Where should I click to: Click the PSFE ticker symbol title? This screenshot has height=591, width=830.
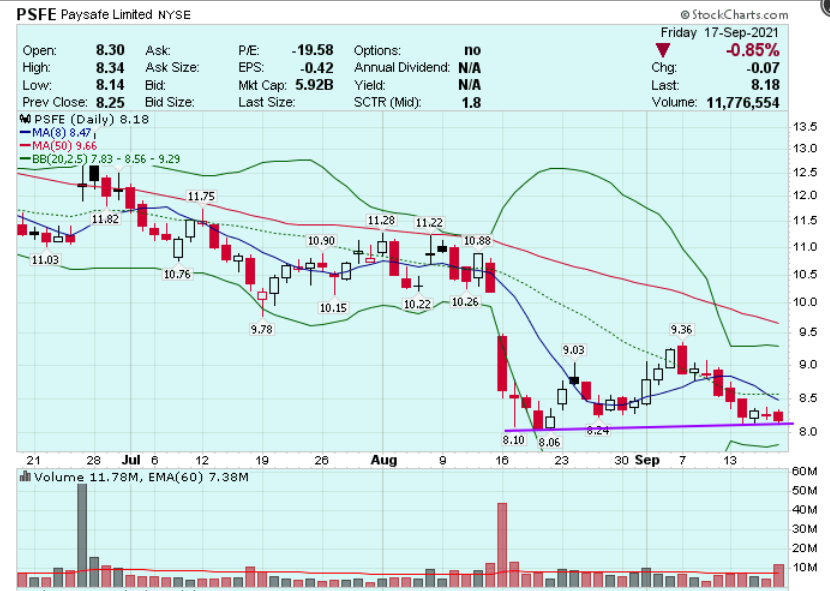point(37,14)
